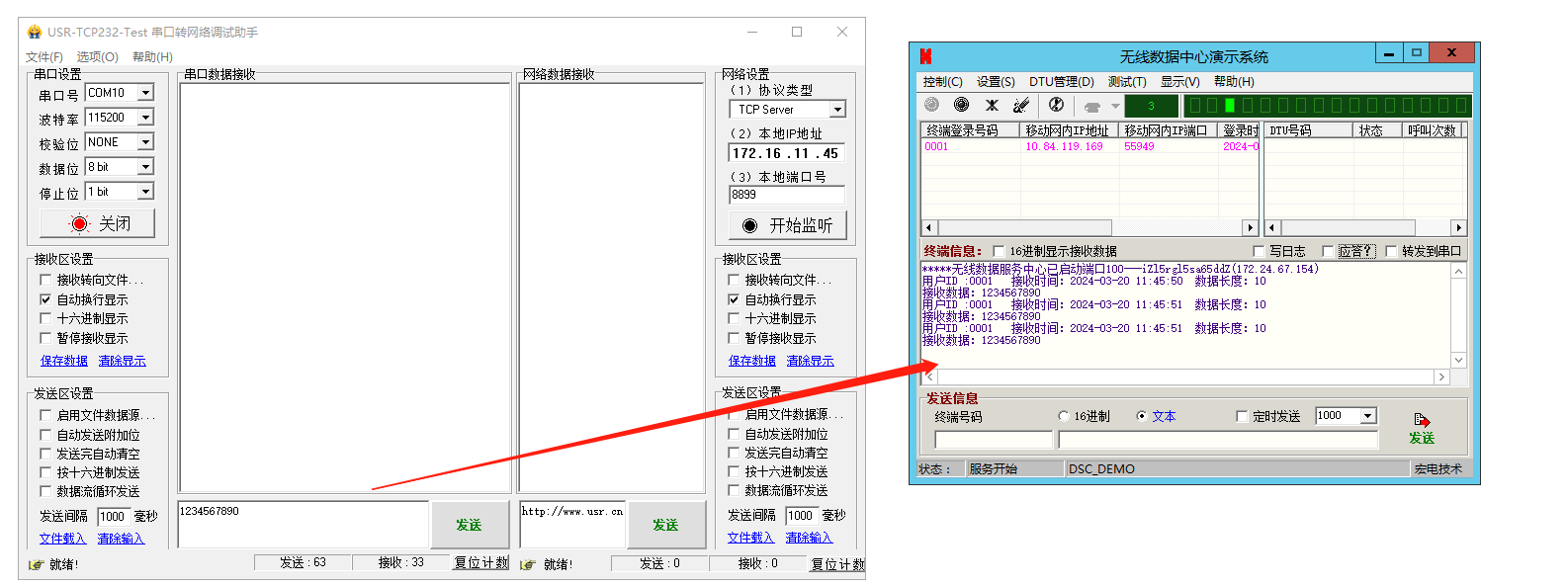This screenshot has width=1568, height=586.
Task: Click the network 保存数据 link
Action: tap(751, 361)
